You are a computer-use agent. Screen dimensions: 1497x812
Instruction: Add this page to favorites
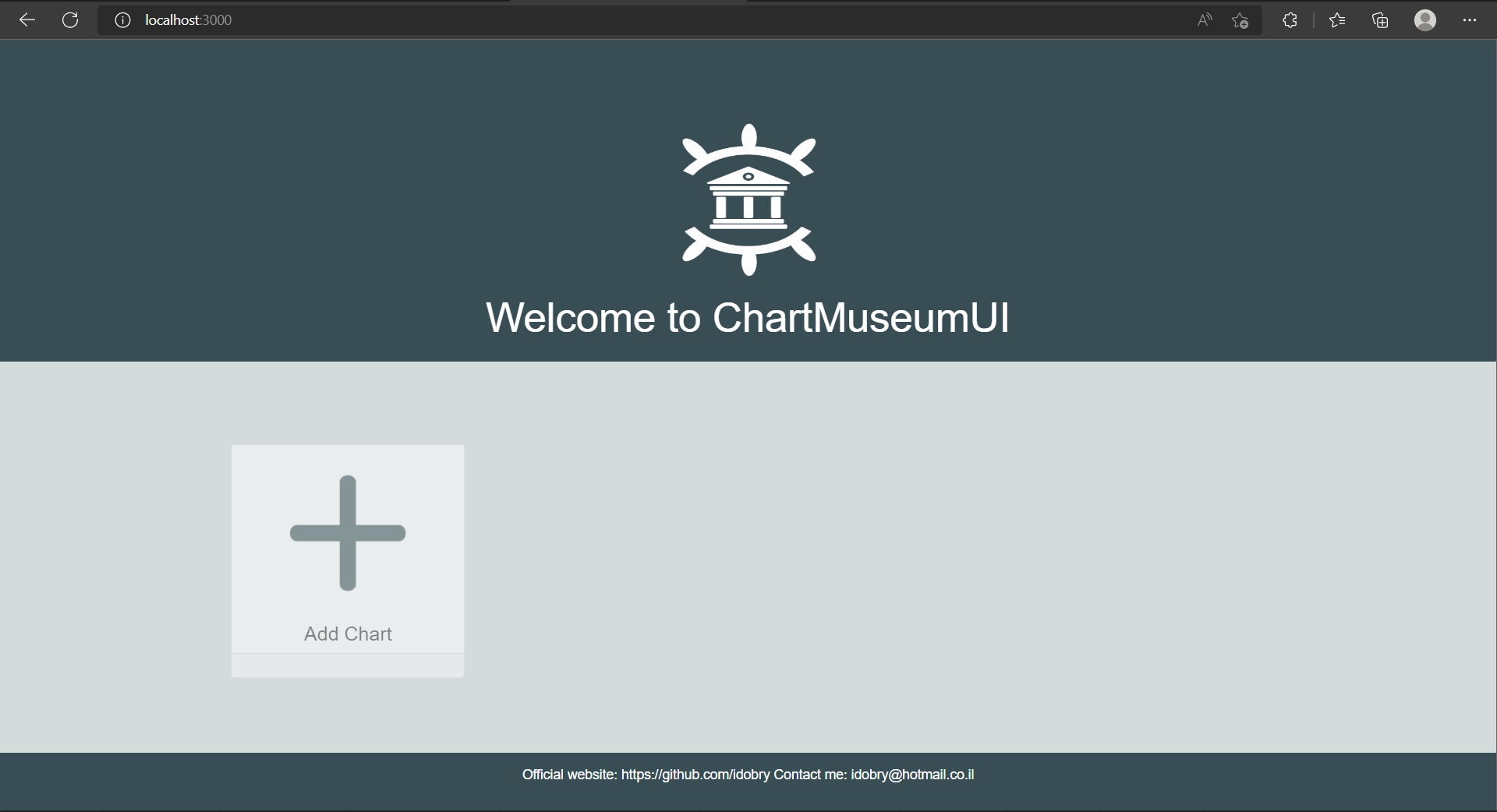(x=1240, y=22)
